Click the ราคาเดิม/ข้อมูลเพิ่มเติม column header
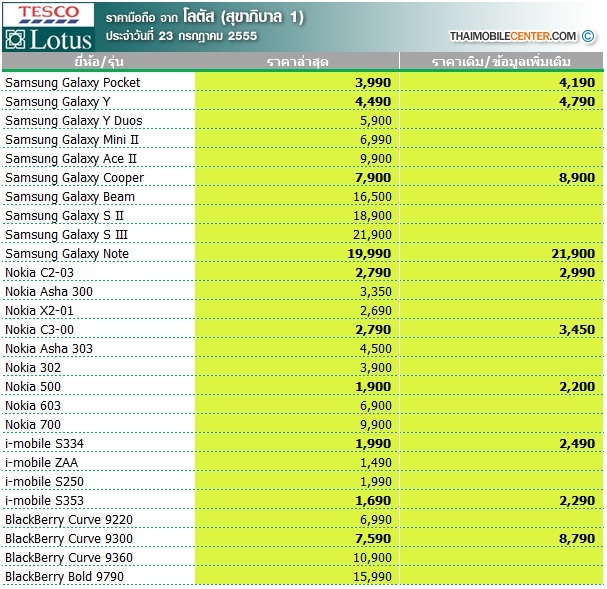The width and height of the screenshot is (607, 589). coord(501,62)
